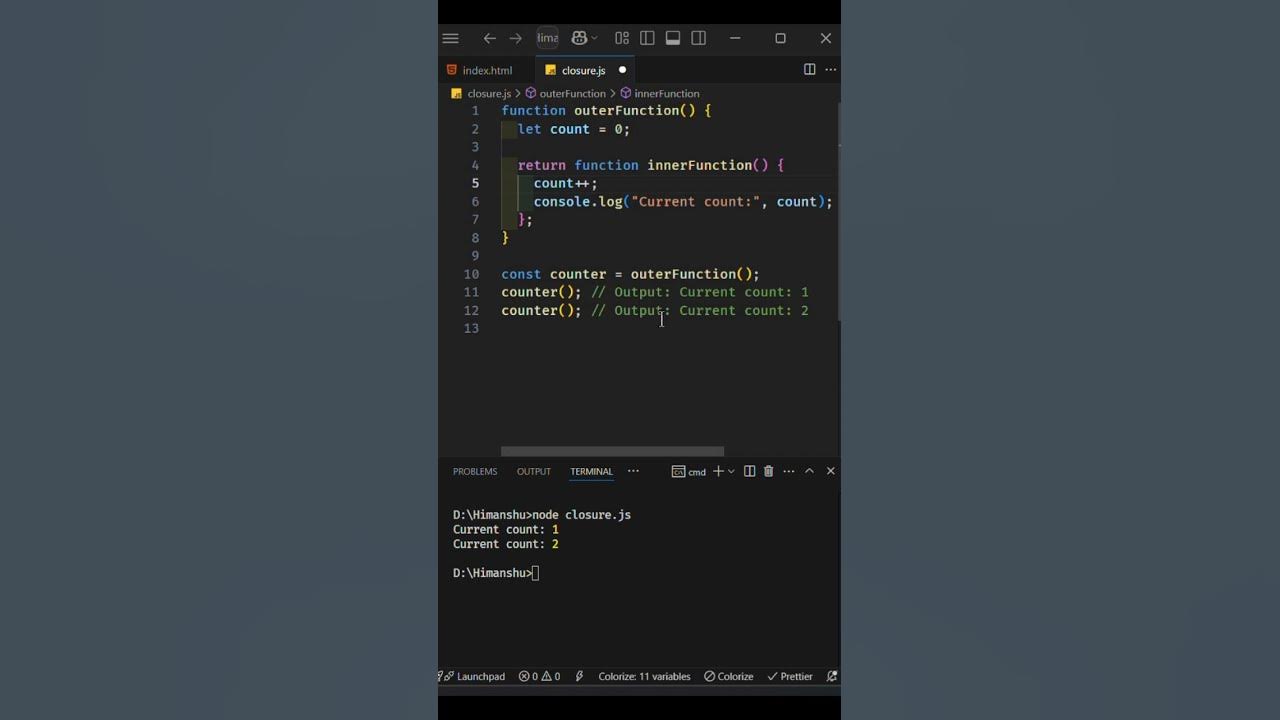Image resolution: width=1280 pixels, height=720 pixels.
Task: Select the closure.js editor tab
Action: [x=583, y=70]
